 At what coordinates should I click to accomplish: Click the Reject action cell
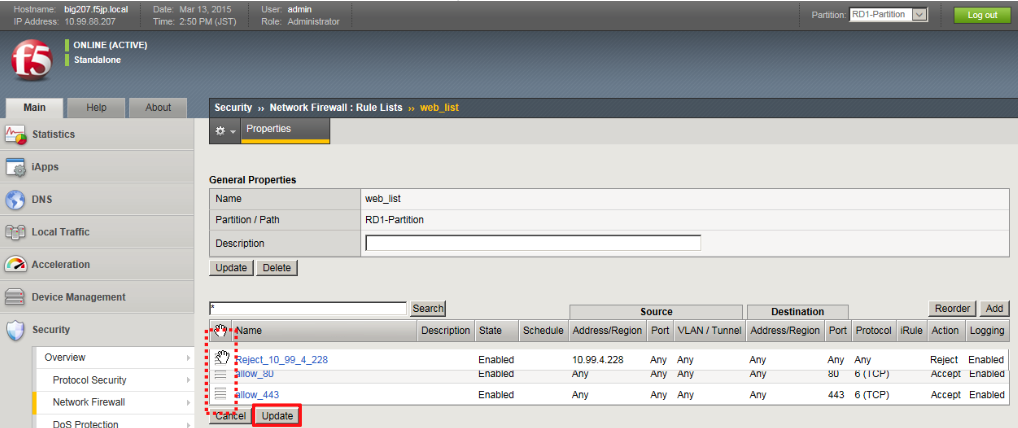click(944, 359)
